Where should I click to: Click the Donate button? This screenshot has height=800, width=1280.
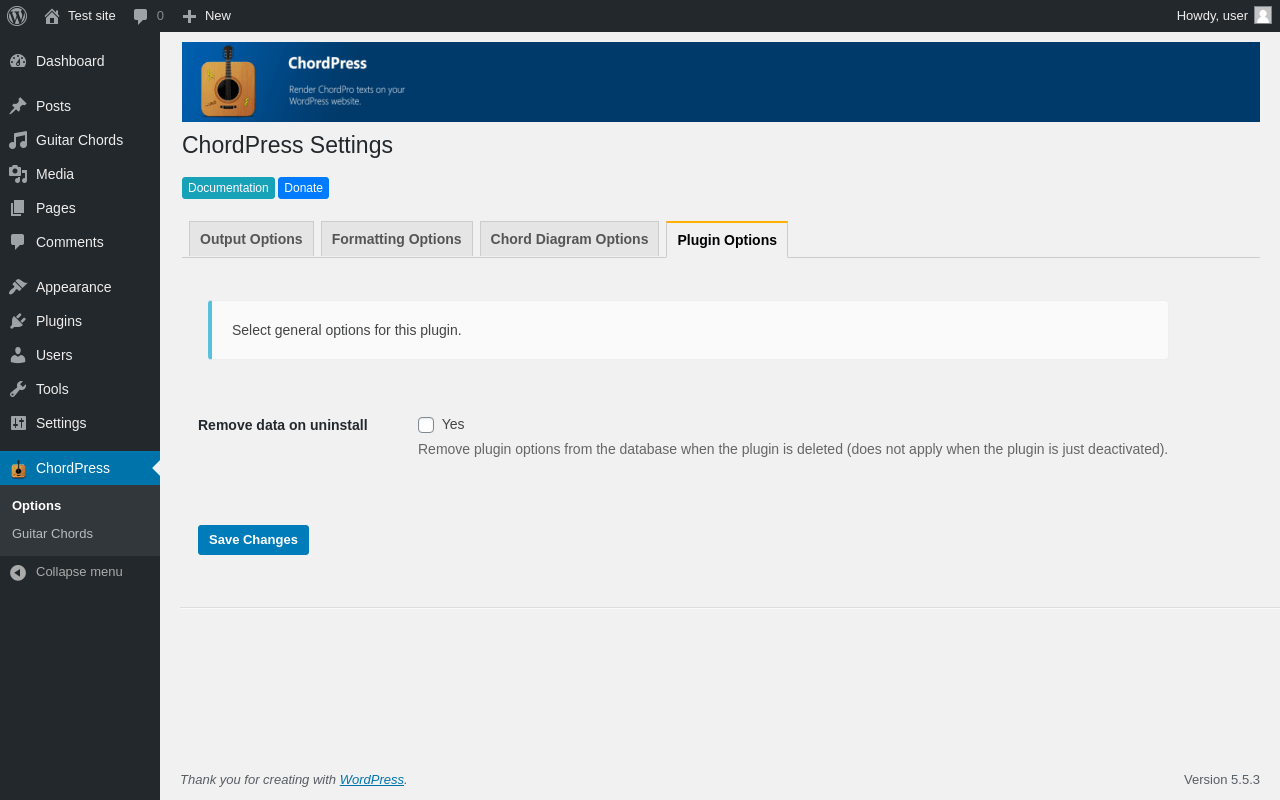point(303,188)
